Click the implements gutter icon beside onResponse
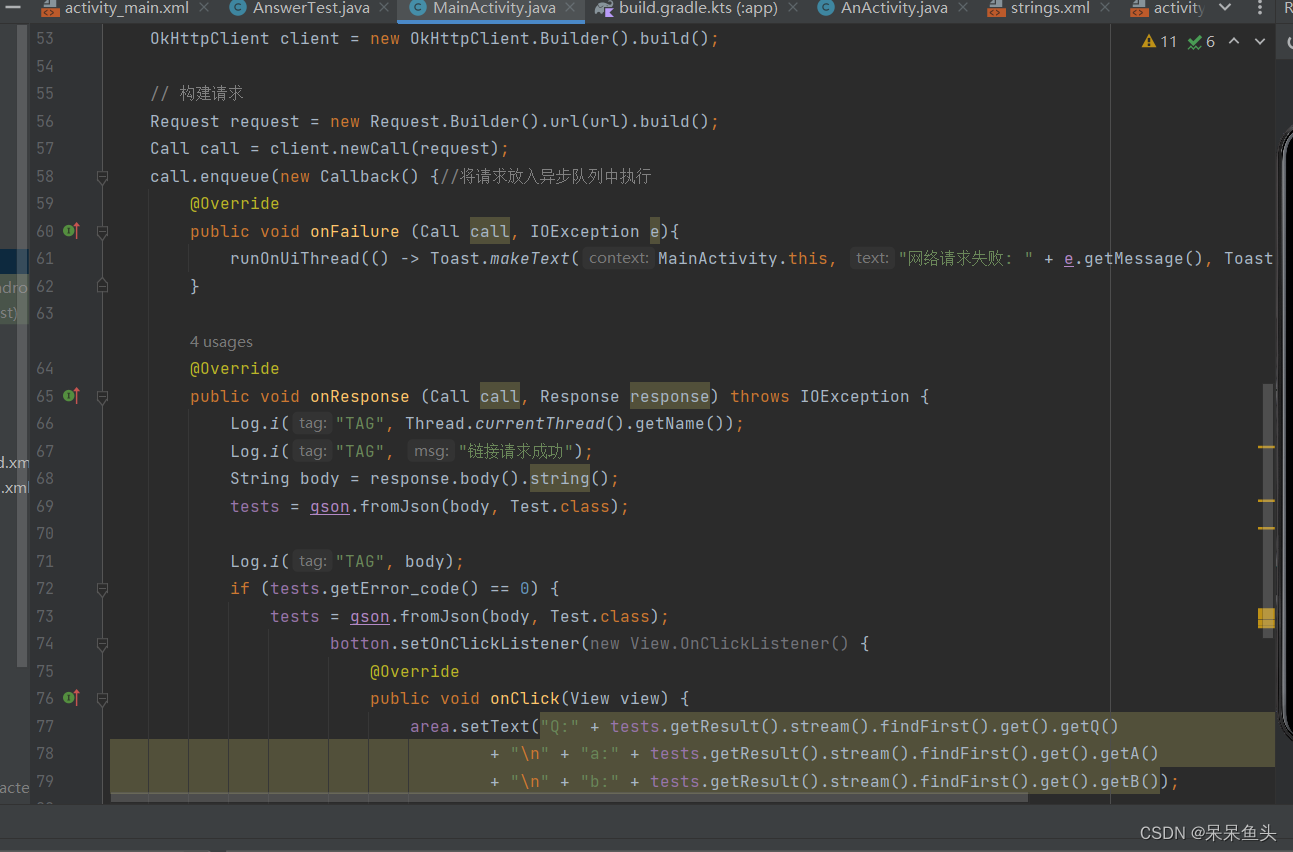Viewport: 1293px width, 852px height. [71, 396]
